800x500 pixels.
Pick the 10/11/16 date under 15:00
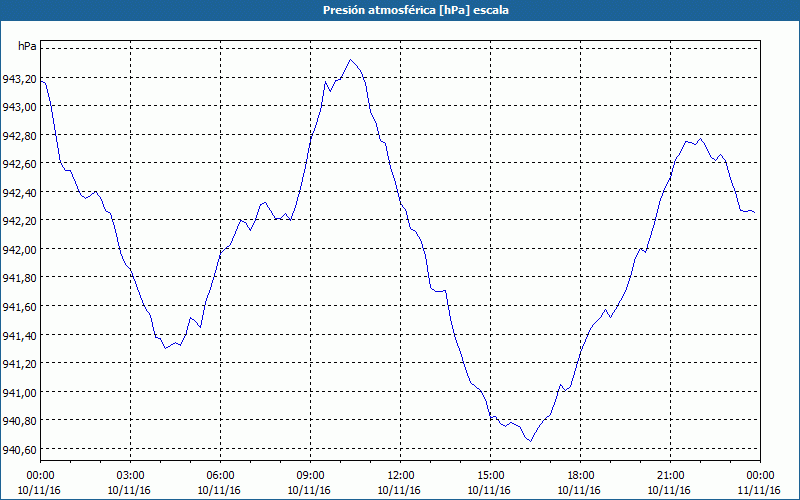point(490,490)
